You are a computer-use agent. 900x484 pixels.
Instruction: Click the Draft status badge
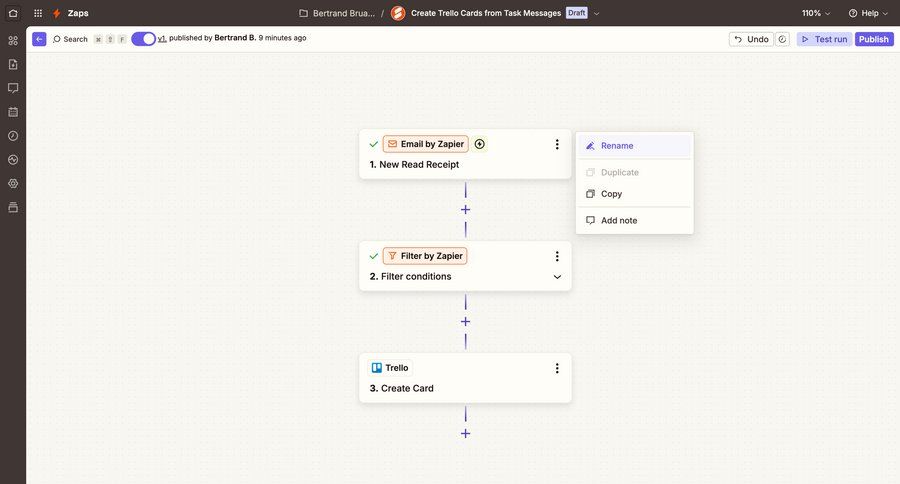click(x=576, y=13)
